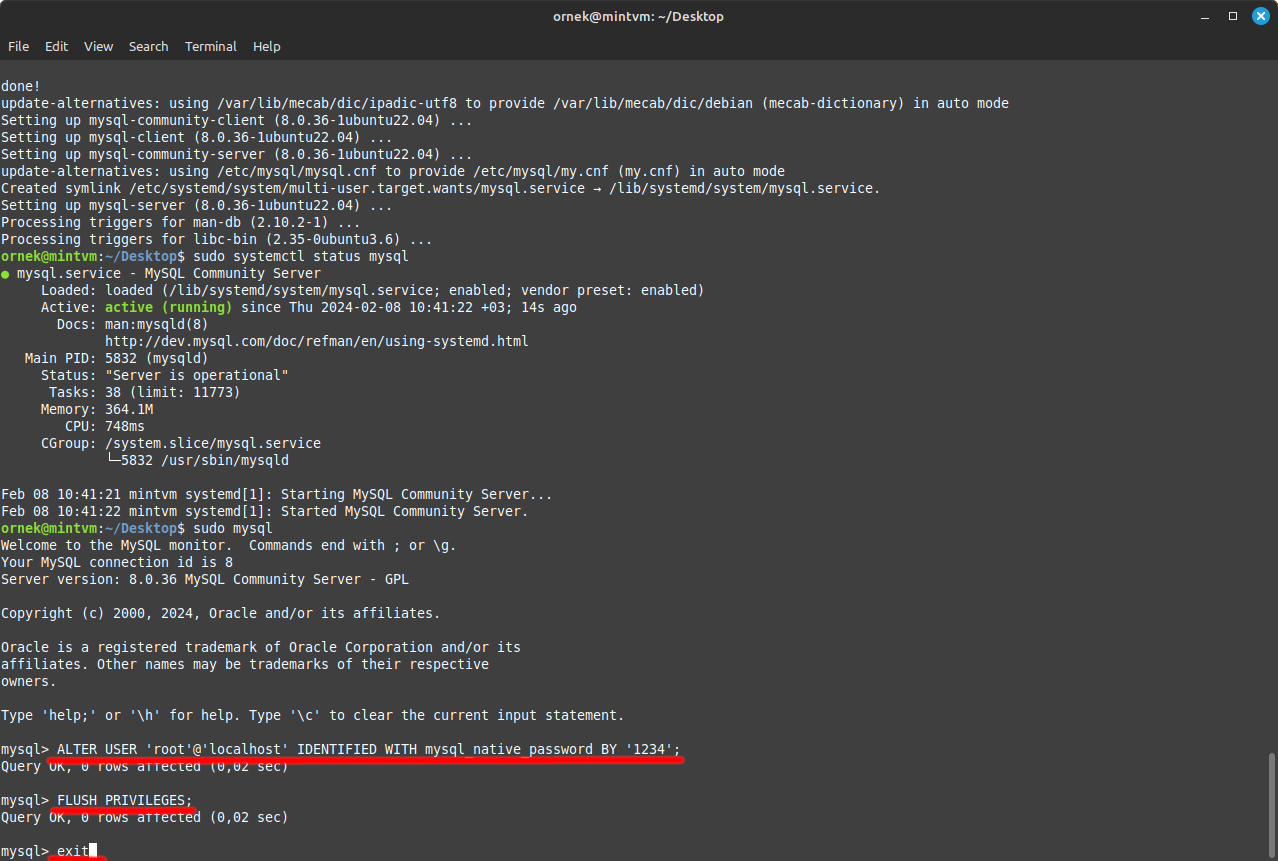Minimize the terminal window
Screen dimensions: 1278x861
tap(1206, 16)
